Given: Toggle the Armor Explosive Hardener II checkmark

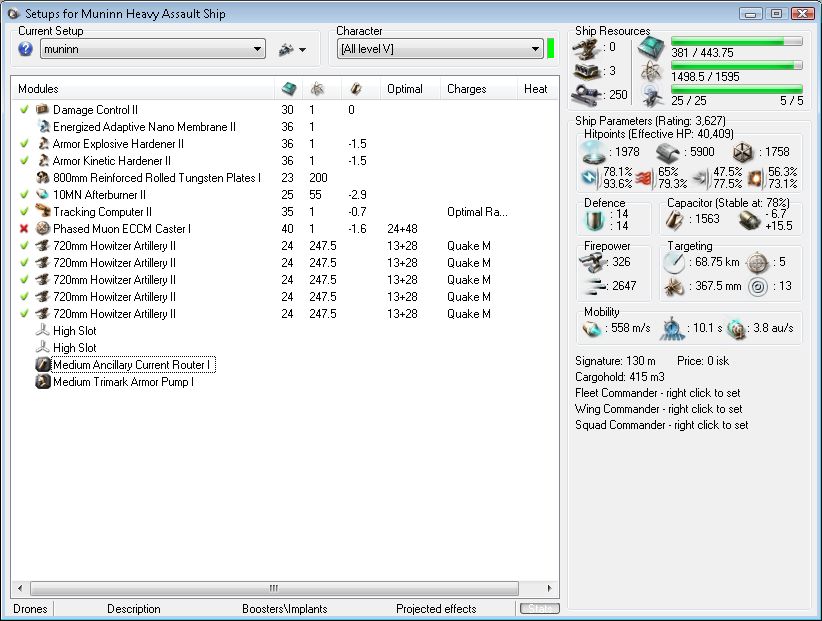Looking at the screenshot, I should pyautogui.click(x=24, y=144).
